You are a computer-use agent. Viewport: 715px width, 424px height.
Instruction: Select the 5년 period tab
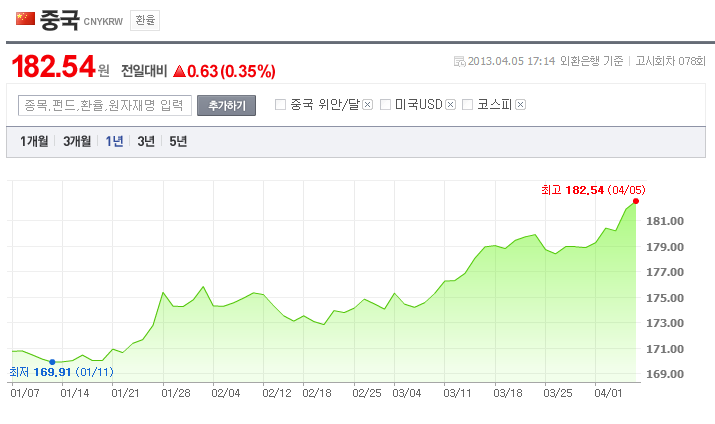(x=178, y=141)
